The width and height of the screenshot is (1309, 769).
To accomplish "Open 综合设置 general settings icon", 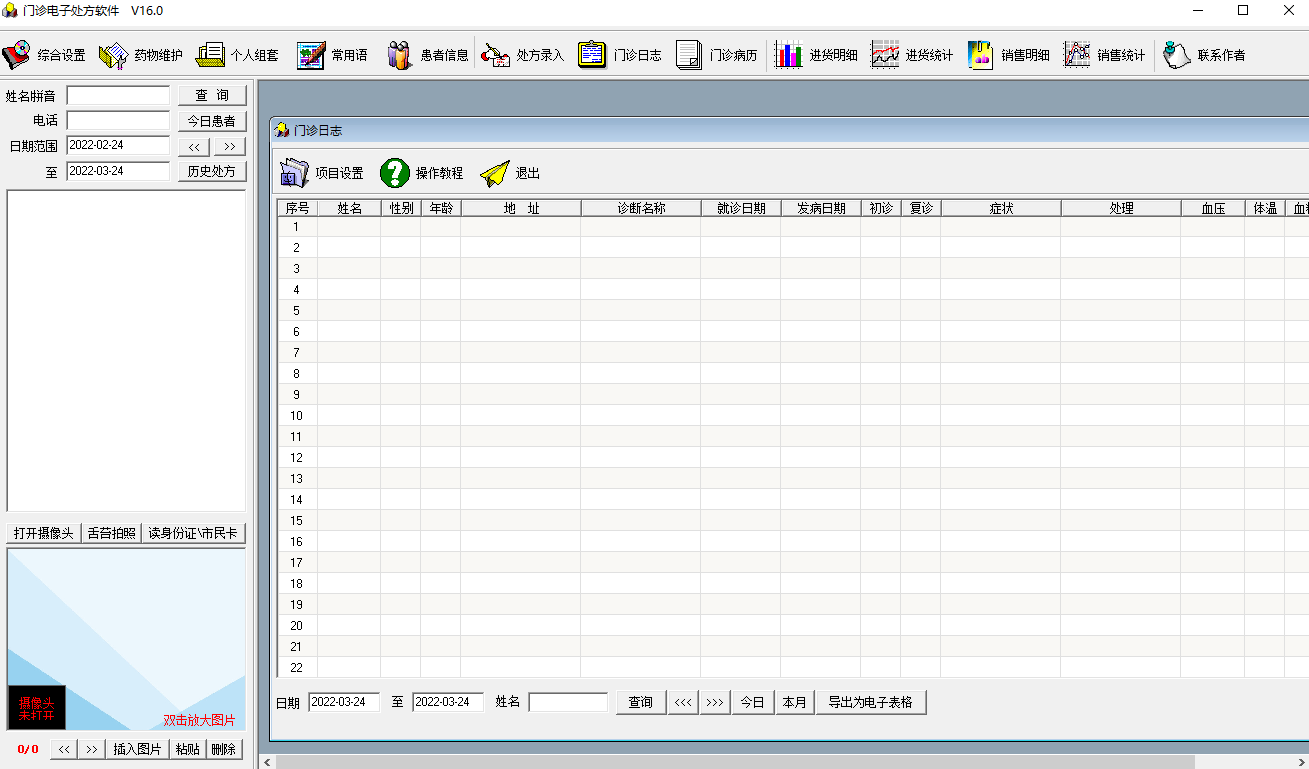I will (17, 55).
